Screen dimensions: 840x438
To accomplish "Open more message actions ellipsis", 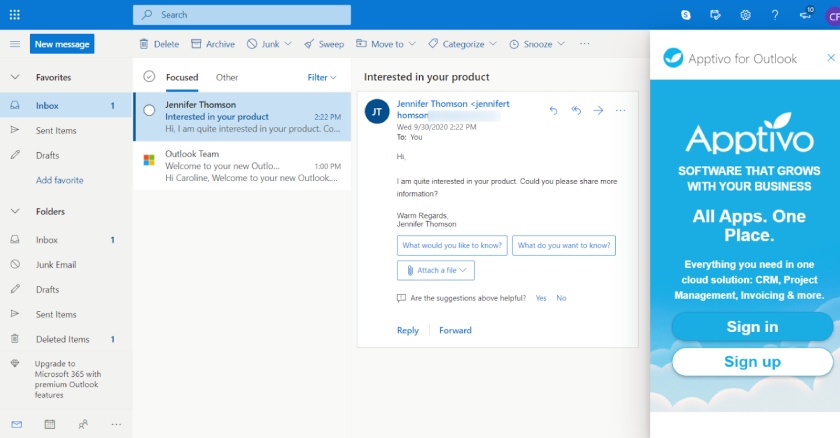I will click(x=620, y=110).
